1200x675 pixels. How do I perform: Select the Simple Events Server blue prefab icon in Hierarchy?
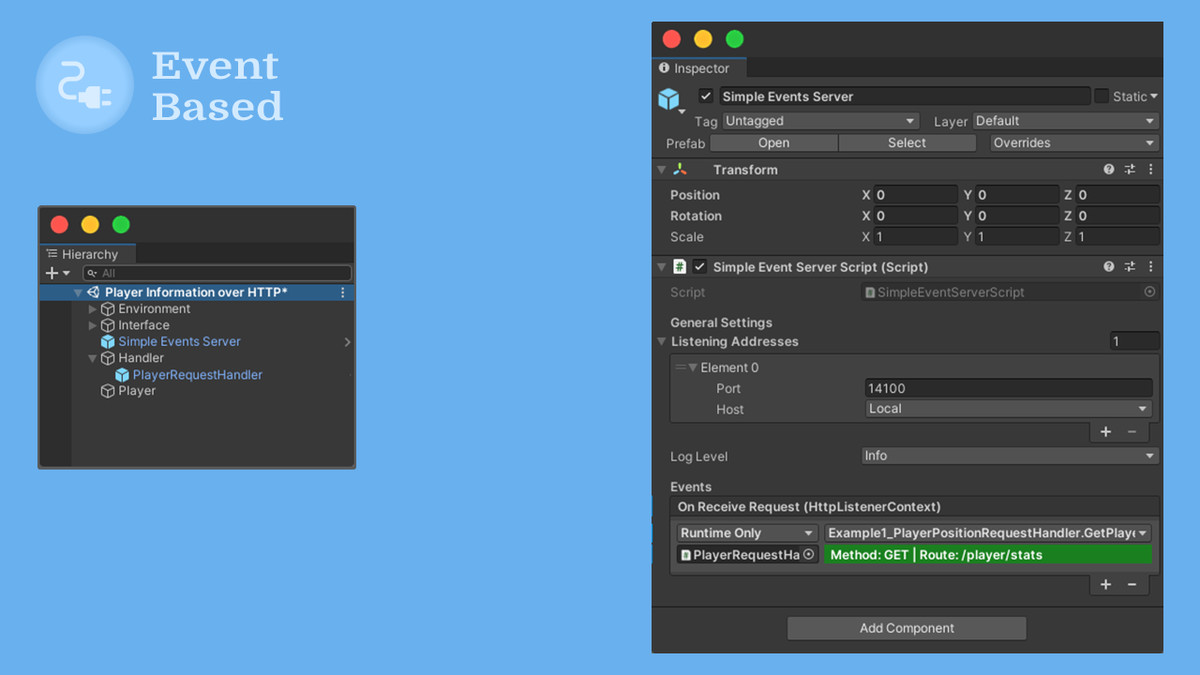pyautogui.click(x=108, y=342)
